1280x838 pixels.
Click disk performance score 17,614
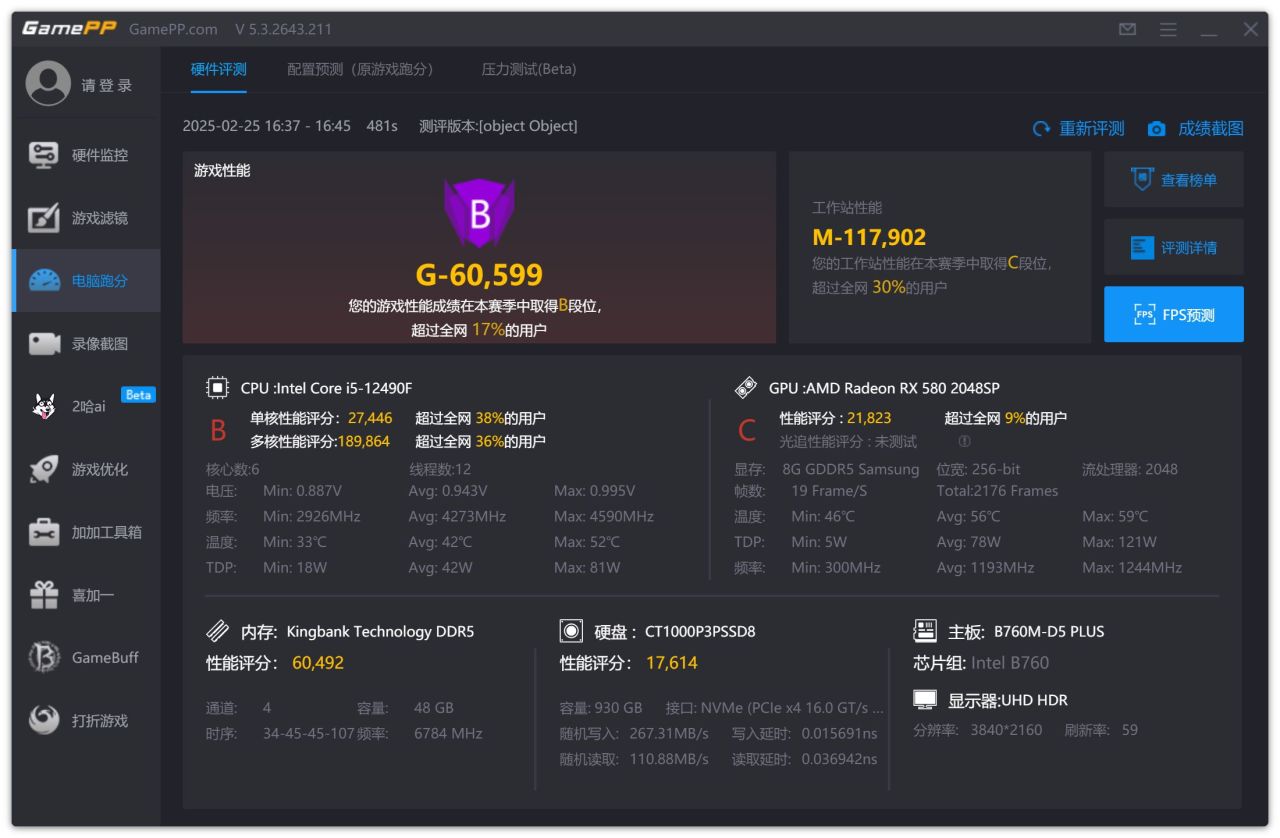pos(672,663)
